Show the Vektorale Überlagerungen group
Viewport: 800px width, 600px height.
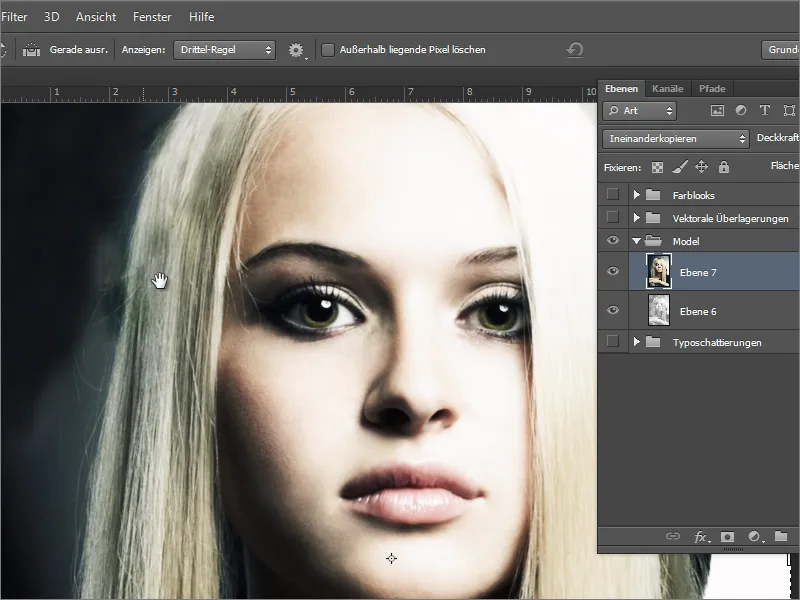(x=613, y=218)
